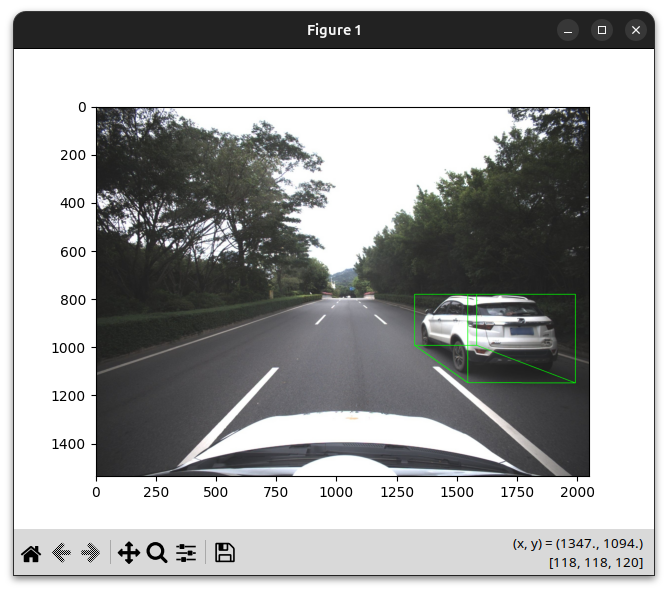The height and width of the screenshot is (592, 668).
Task: Save the figure to file
Action: click(x=225, y=553)
